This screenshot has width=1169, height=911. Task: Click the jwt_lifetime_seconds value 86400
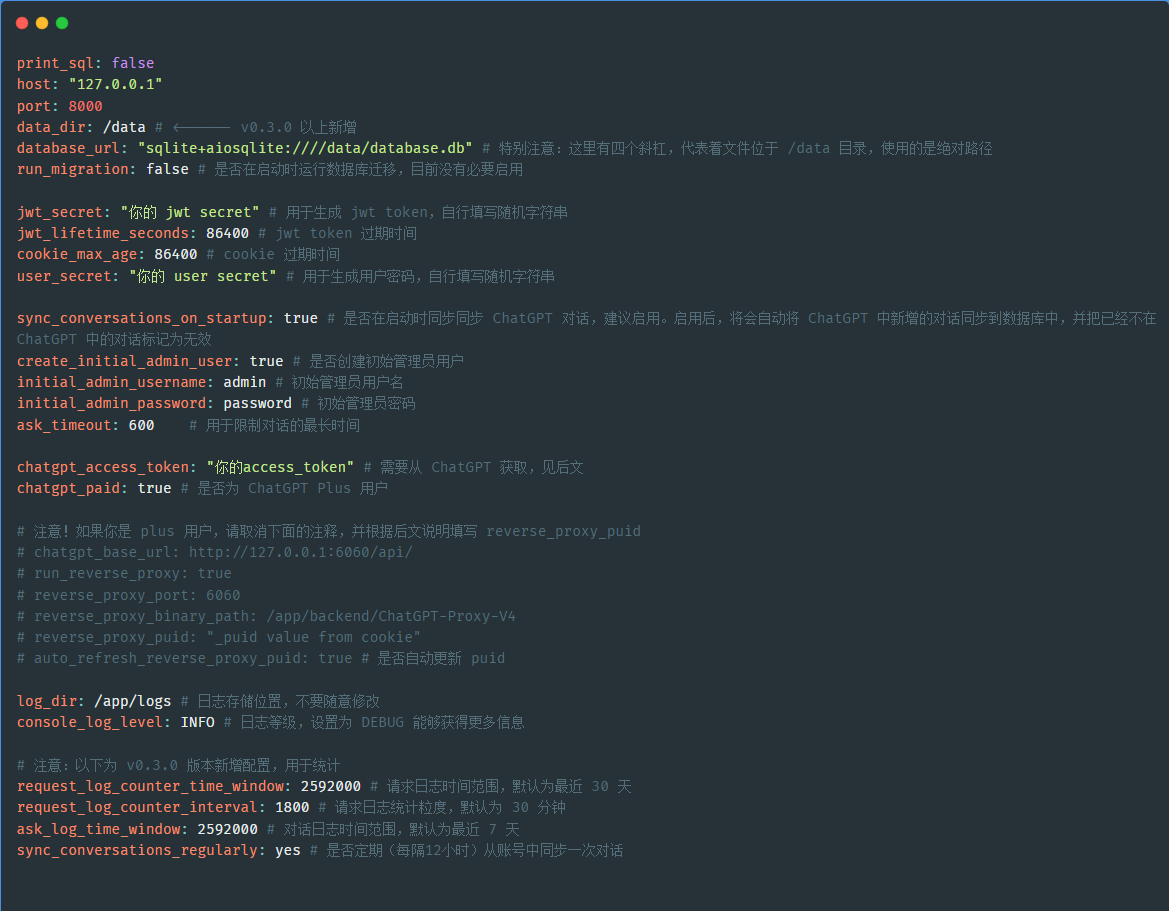(227, 233)
